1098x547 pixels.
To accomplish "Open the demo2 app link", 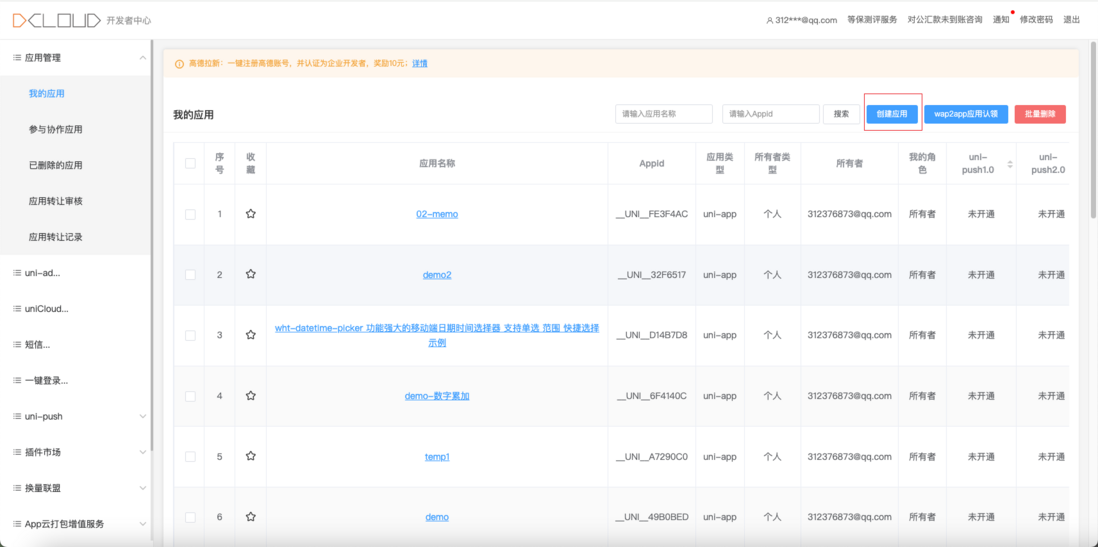I will (x=437, y=275).
